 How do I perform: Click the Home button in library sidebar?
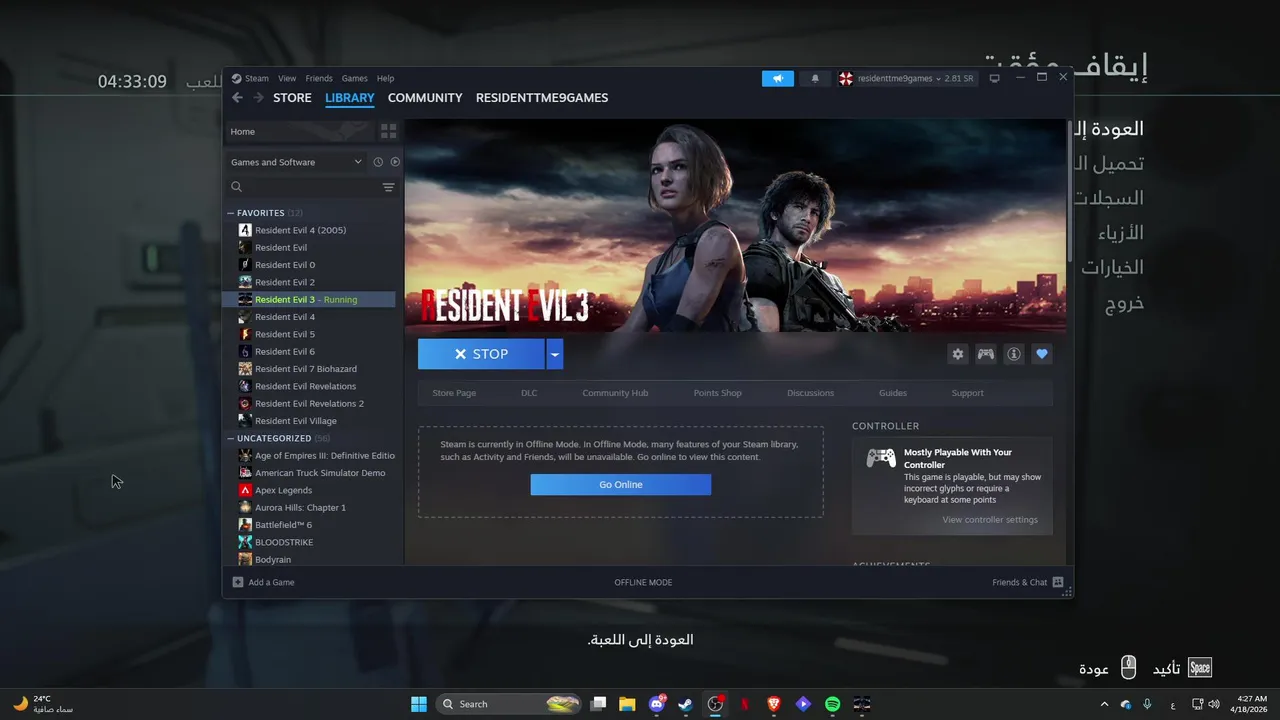pyautogui.click(x=299, y=131)
